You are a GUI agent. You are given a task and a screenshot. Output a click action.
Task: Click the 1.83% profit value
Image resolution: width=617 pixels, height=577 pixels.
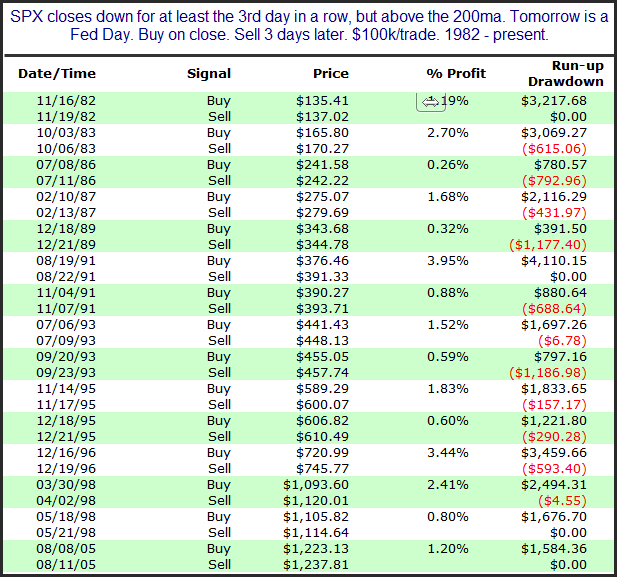point(448,389)
